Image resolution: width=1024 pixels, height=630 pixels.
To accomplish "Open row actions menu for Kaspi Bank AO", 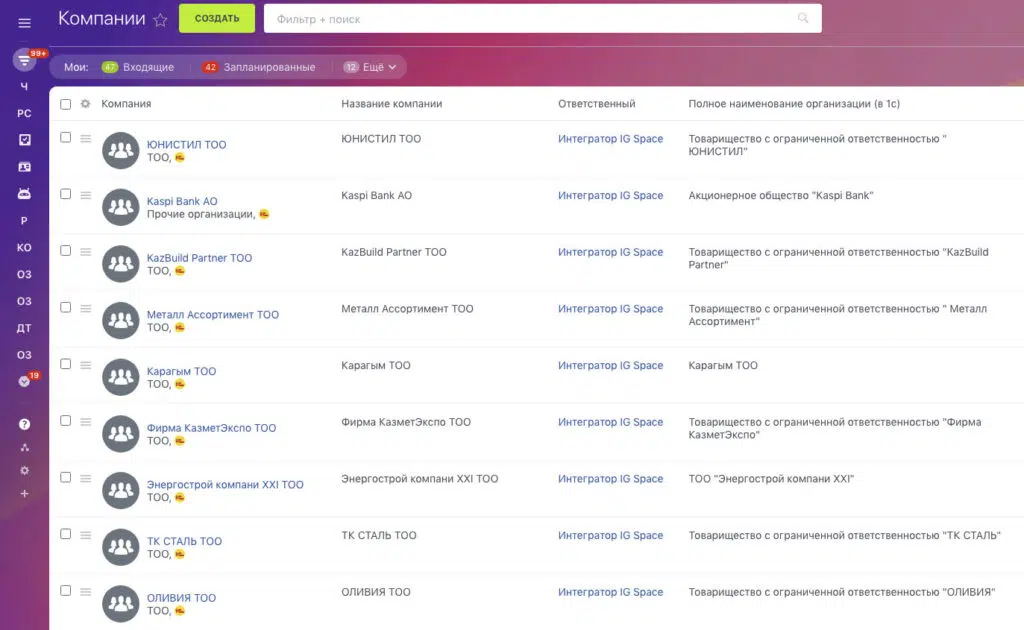I will point(86,195).
